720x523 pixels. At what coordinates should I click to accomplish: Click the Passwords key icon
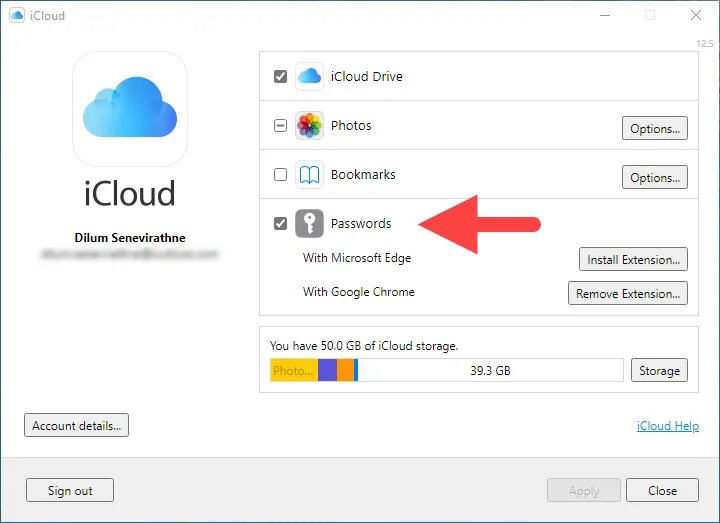tap(309, 224)
